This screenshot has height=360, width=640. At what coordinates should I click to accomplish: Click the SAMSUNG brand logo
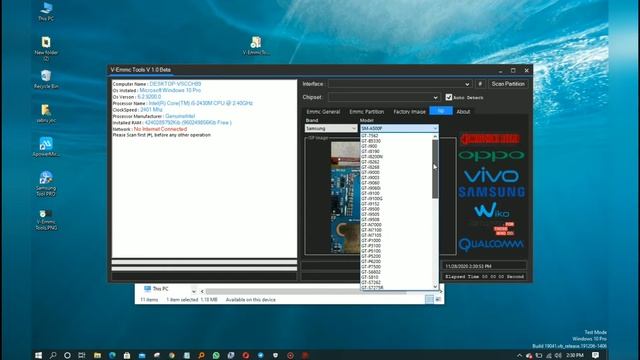coord(491,192)
